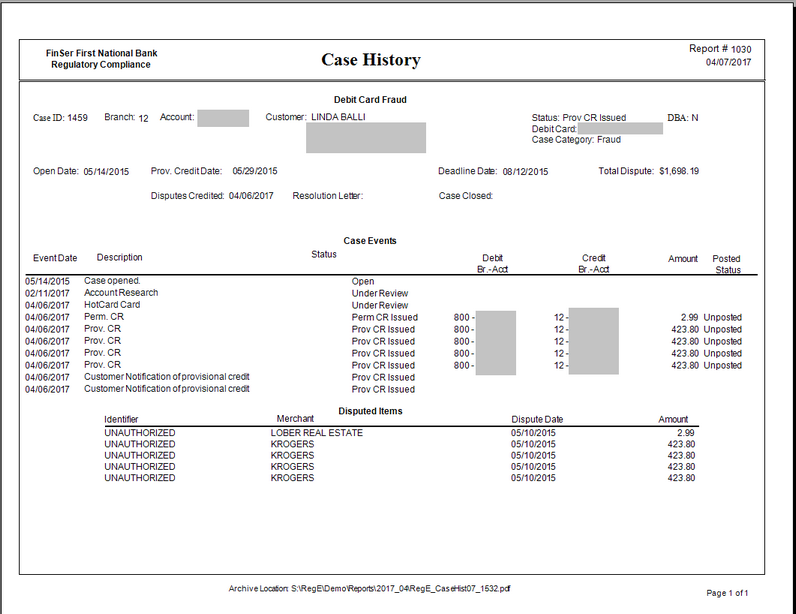Click the Case Closed: label
The image size is (796, 614).
pos(466,196)
